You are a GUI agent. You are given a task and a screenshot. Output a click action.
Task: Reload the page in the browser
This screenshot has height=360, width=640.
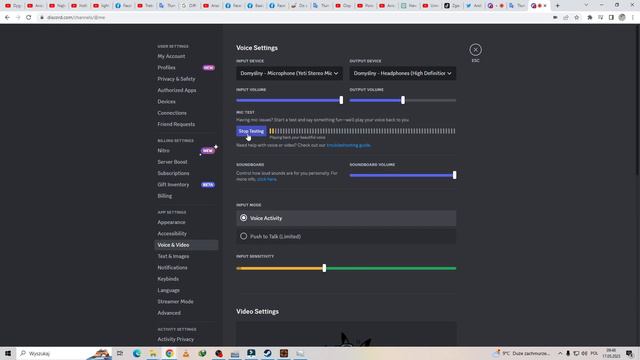pos(29,18)
